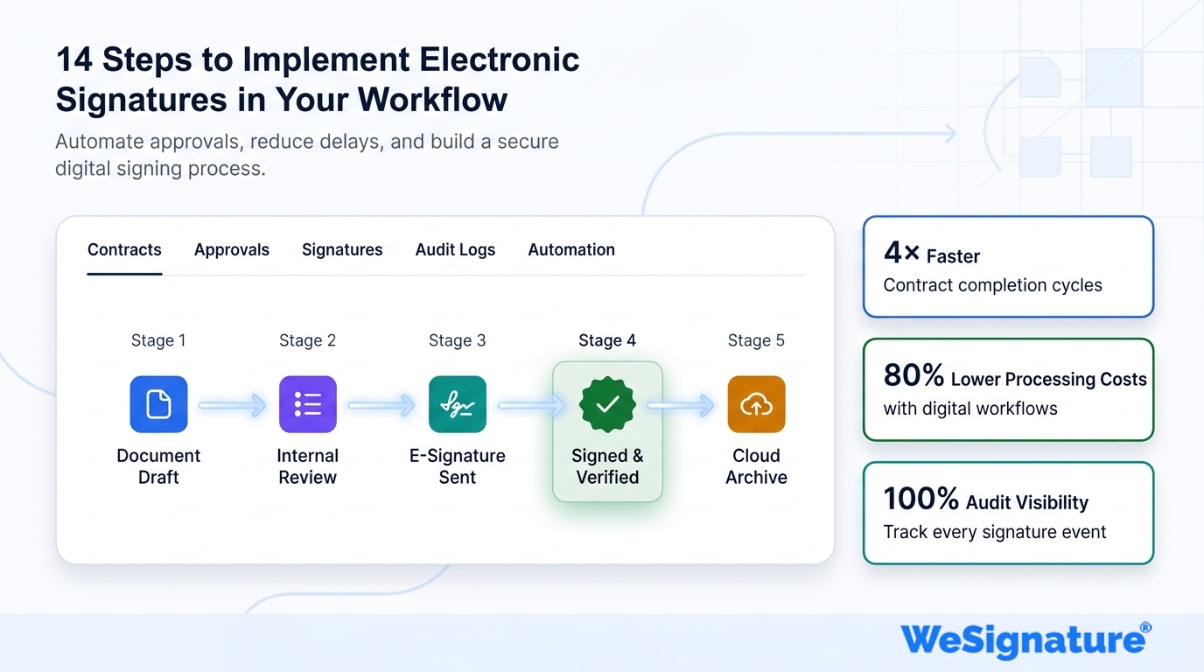Click the blue Document Draft icon

pos(158,404)
